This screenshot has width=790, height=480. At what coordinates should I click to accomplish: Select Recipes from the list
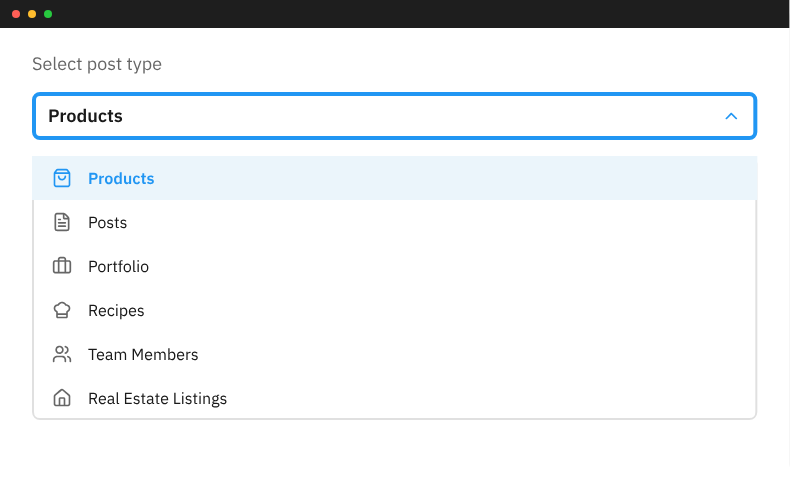point(116,310)
